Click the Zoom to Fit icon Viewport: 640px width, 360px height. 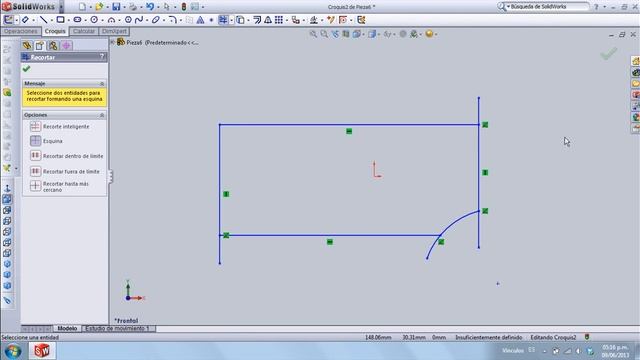click(313, 34)
